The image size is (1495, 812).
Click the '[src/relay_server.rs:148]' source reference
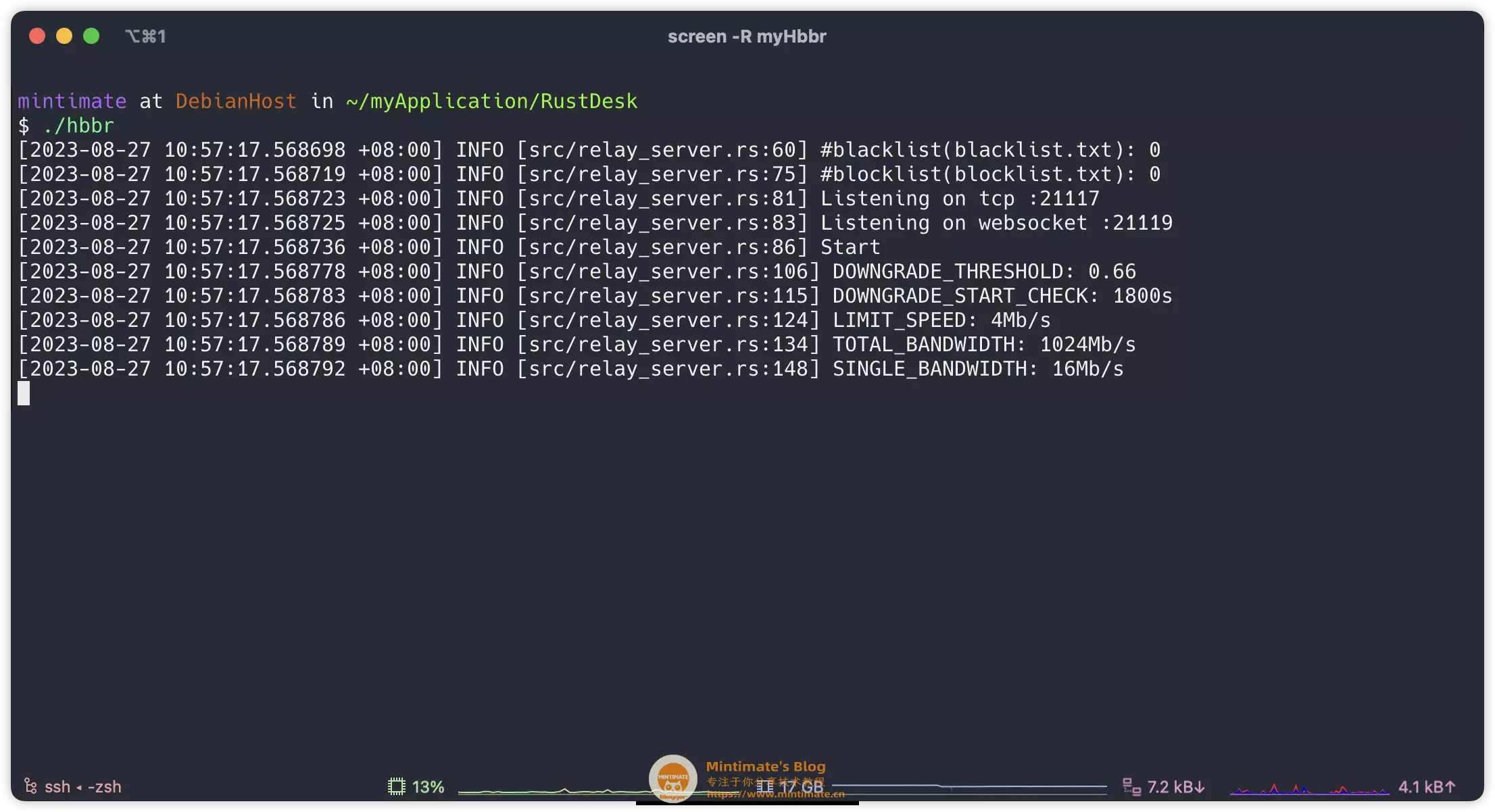coord(668,369)
